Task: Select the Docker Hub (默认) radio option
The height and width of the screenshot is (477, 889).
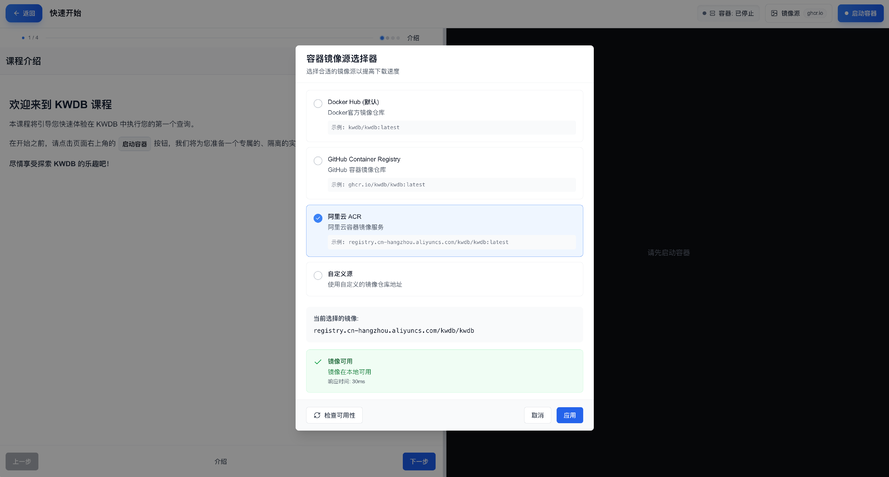Action: [318, 103]
